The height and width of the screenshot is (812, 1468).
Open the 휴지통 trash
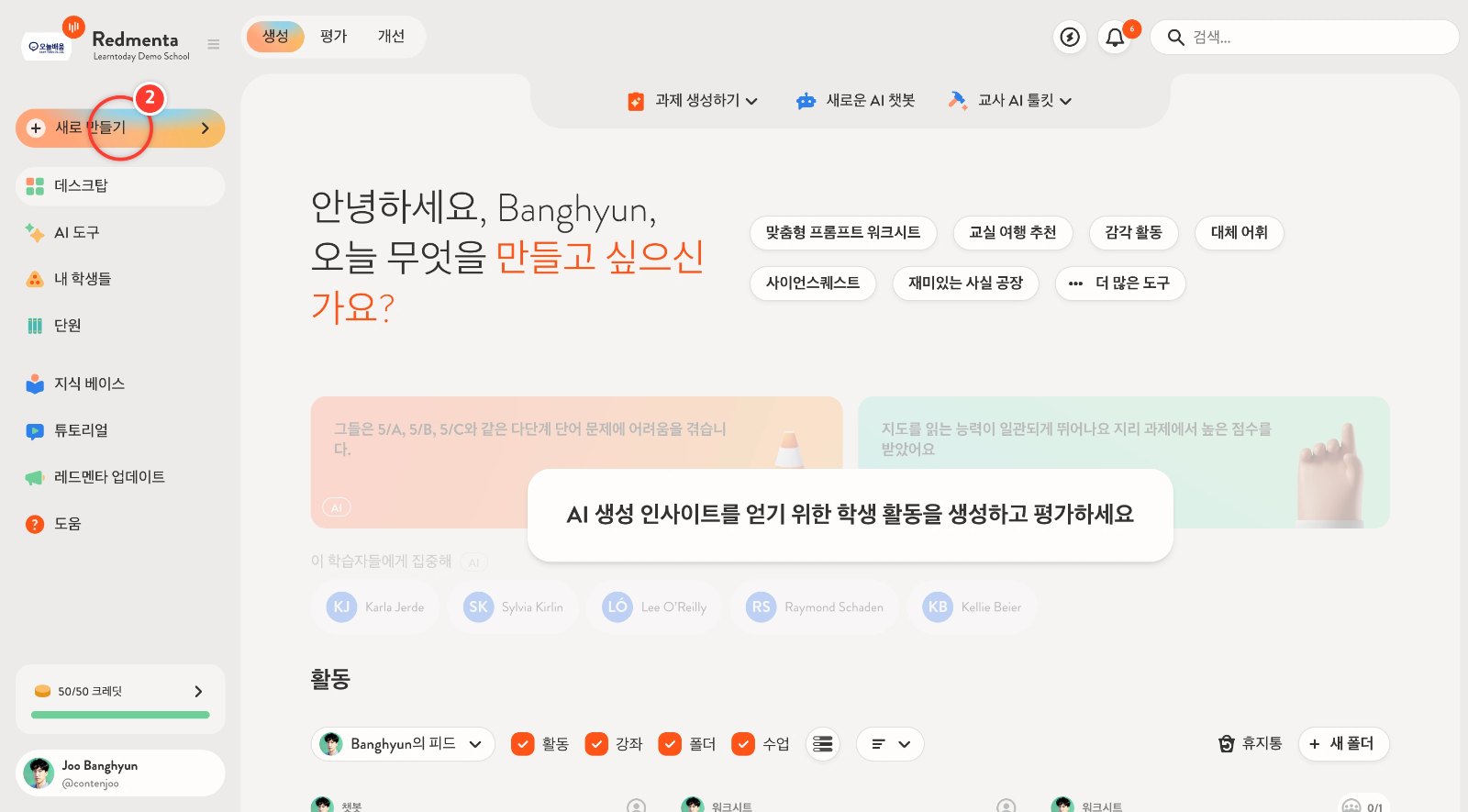click(1250, 743)
